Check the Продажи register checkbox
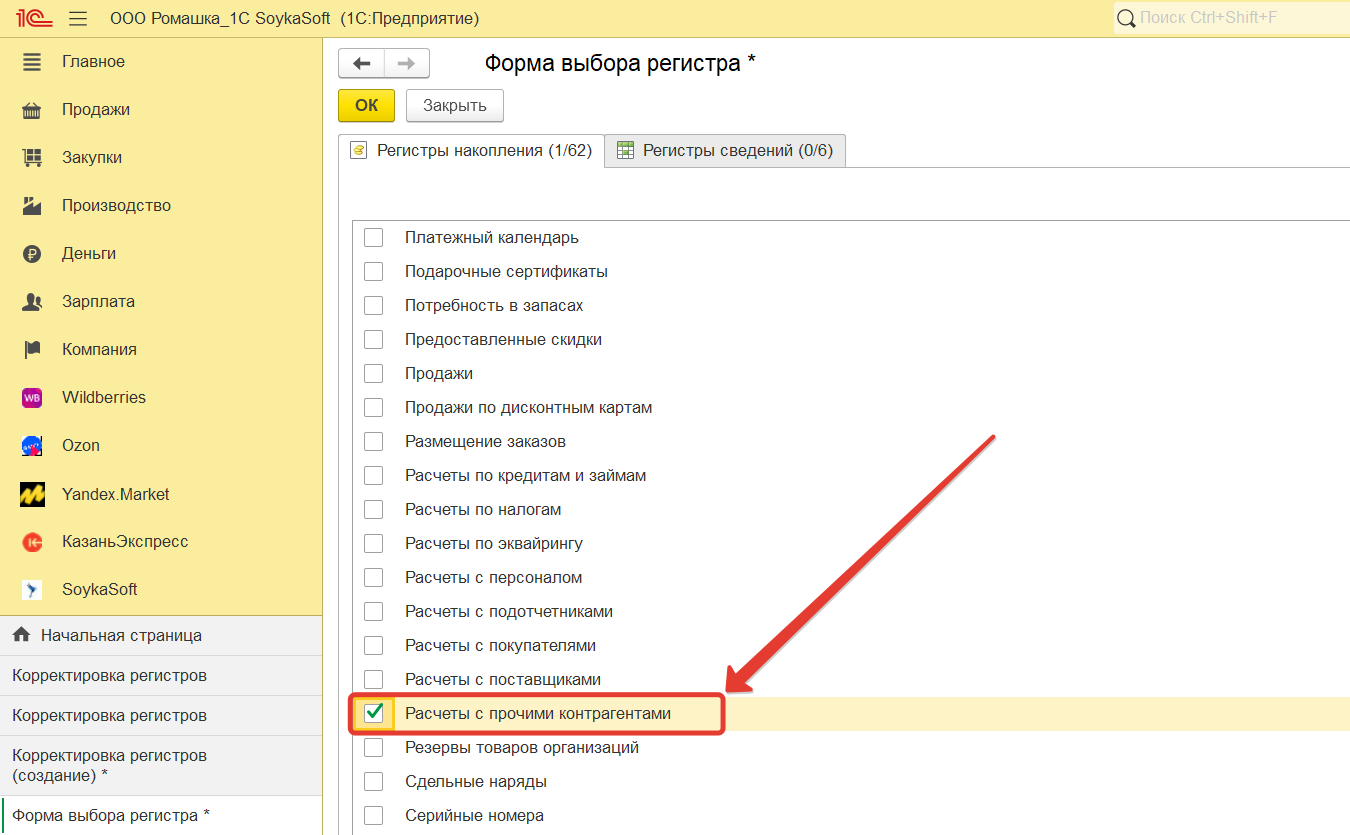The height and width of the screenshot is (835, 1350). pos(373,374)
